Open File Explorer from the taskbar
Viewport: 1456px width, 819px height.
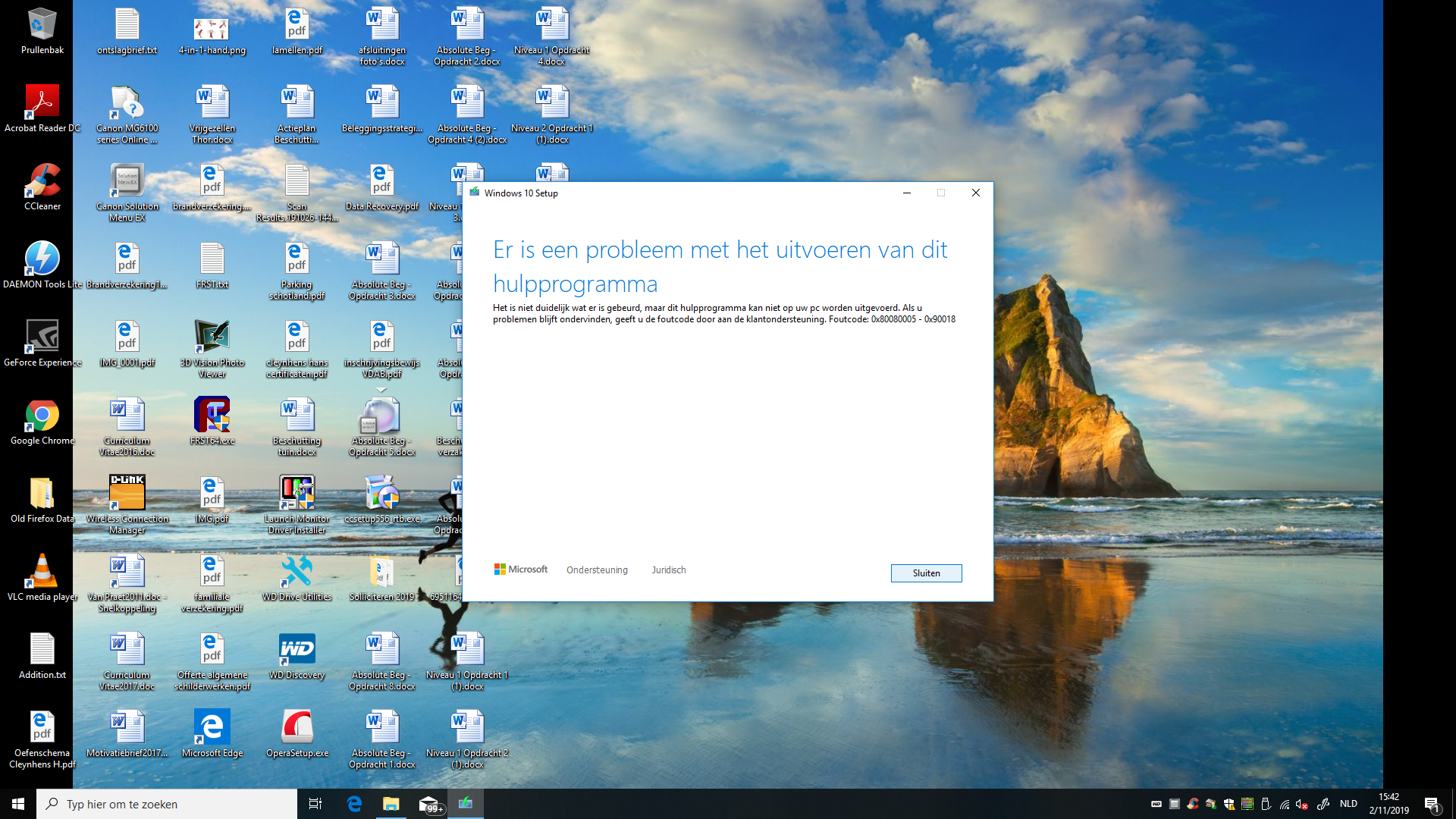(391, 804)
